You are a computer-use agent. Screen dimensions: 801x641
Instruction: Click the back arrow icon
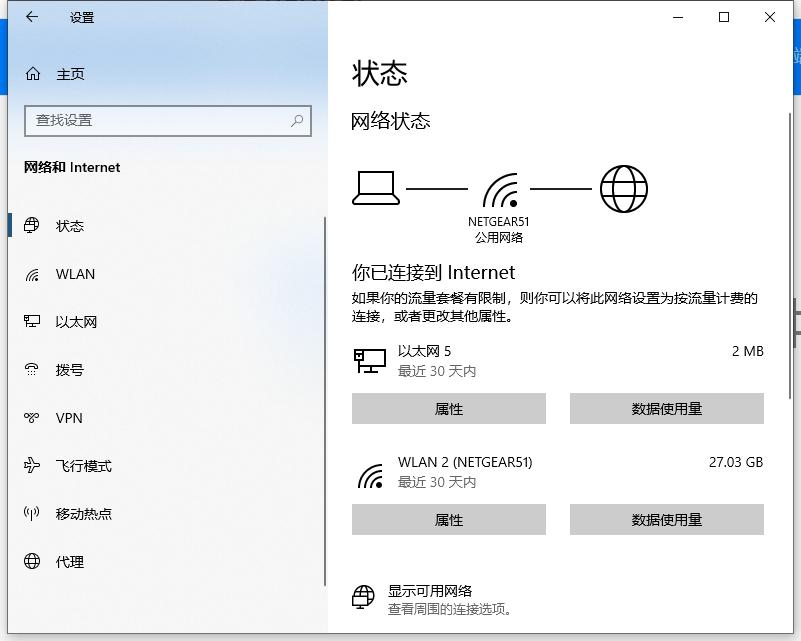pos(29,17)
